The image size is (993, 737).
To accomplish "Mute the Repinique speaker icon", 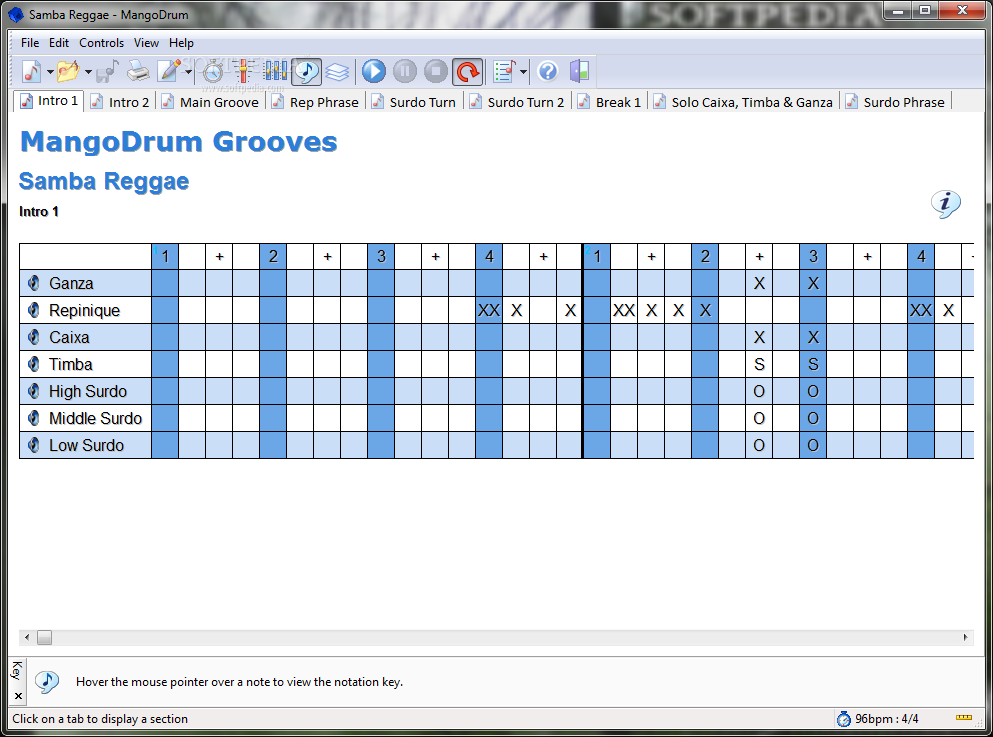I will (34, 310).
